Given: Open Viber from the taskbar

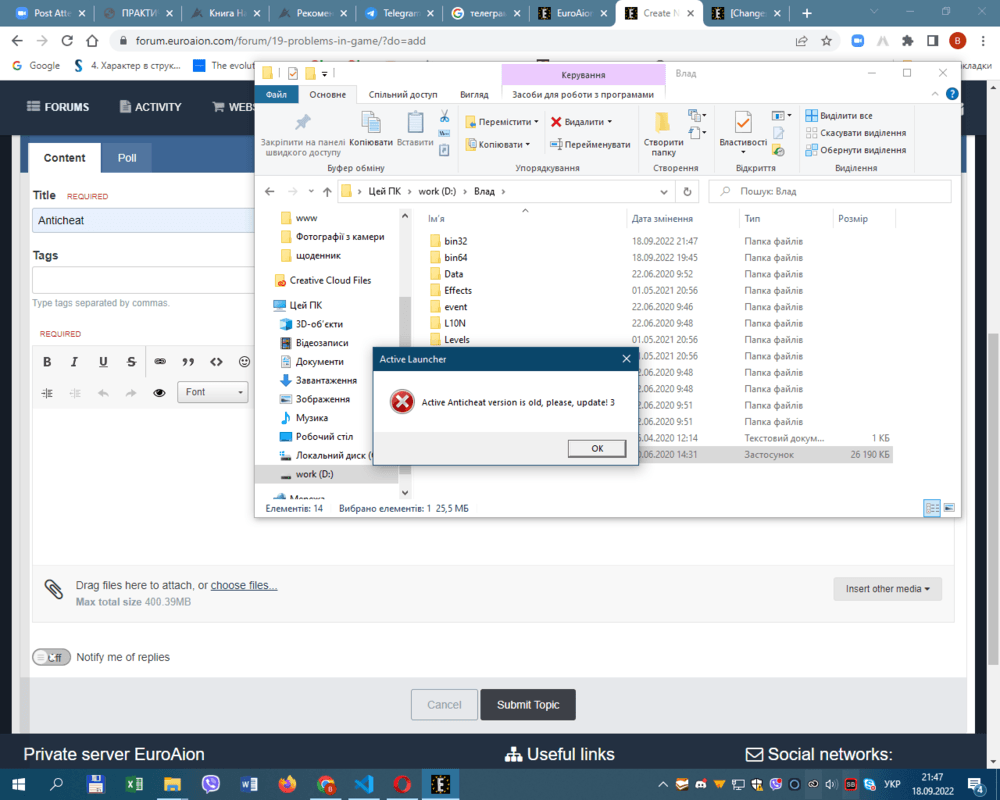Looking at the screenshot, I should click(211, 784).
